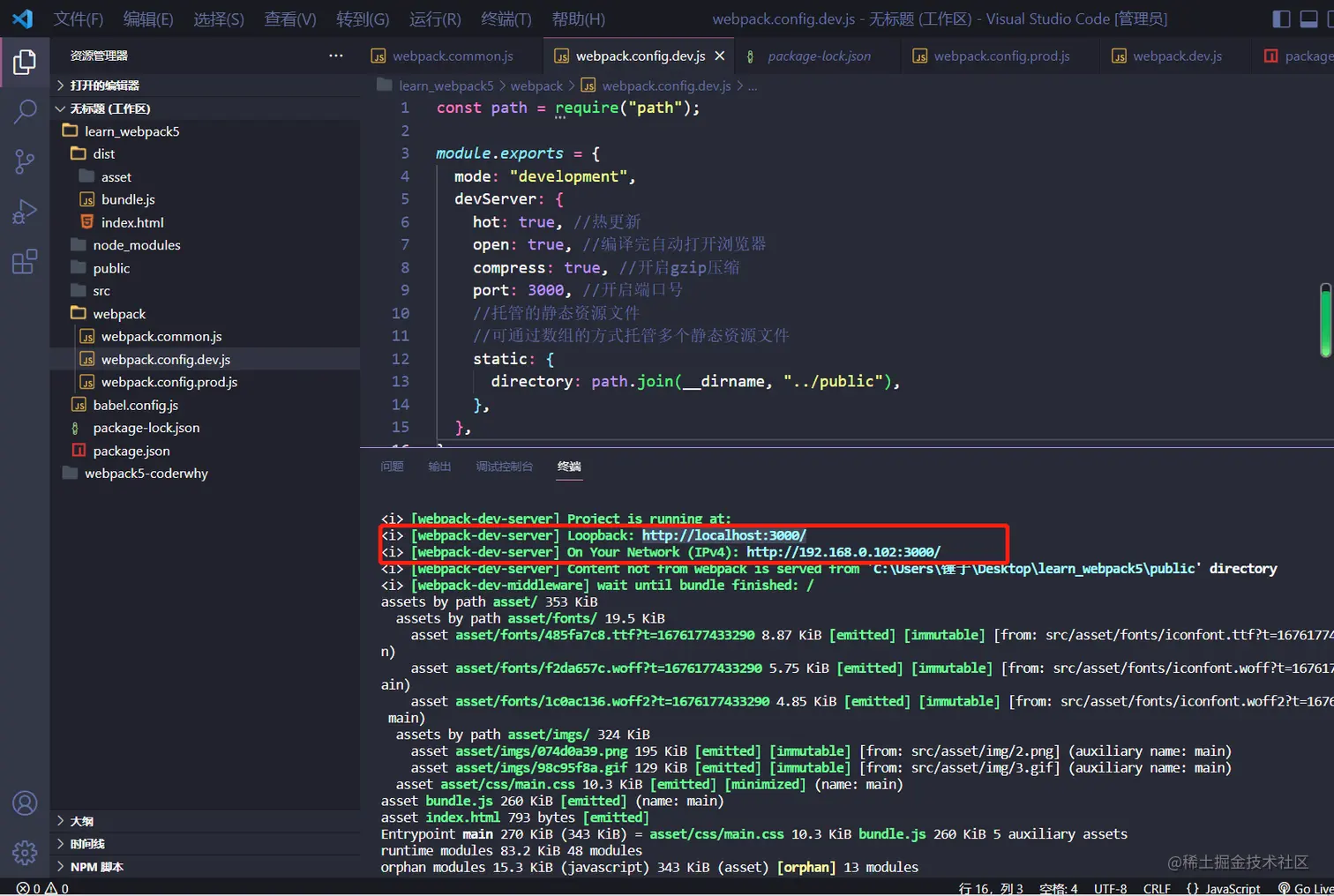This screenshot has width=1334, height=896.
Task: Expand src folder in explorer
Action: [205, 291]
